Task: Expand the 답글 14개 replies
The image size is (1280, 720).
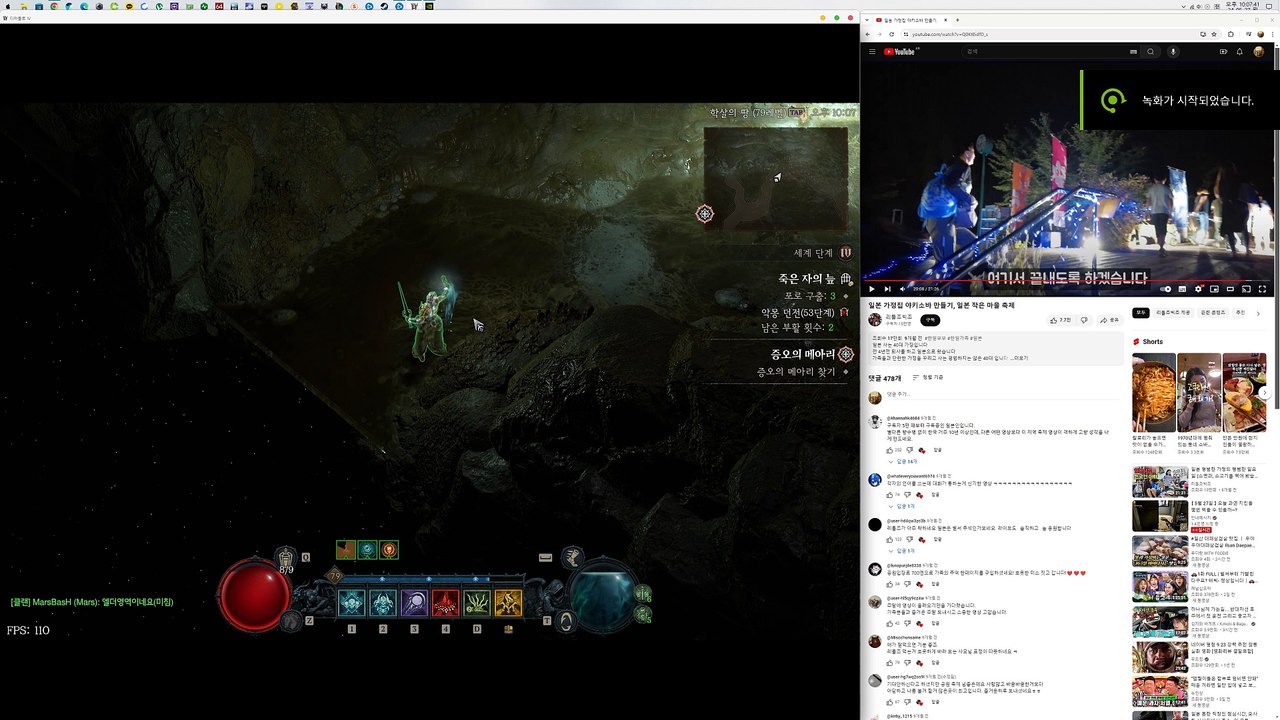Action: [x=903, y=462]
